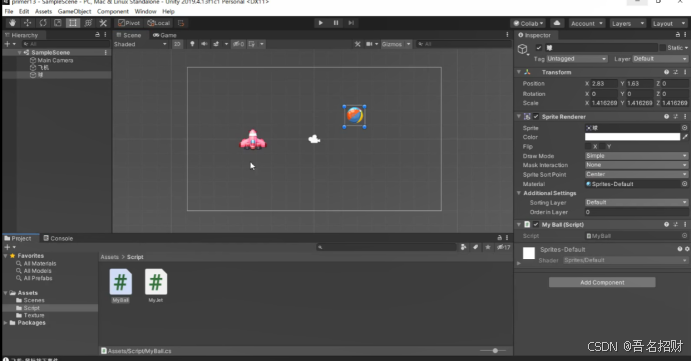
Task: Open the Shaded draw mode dropdown
Action: [140, 44]
